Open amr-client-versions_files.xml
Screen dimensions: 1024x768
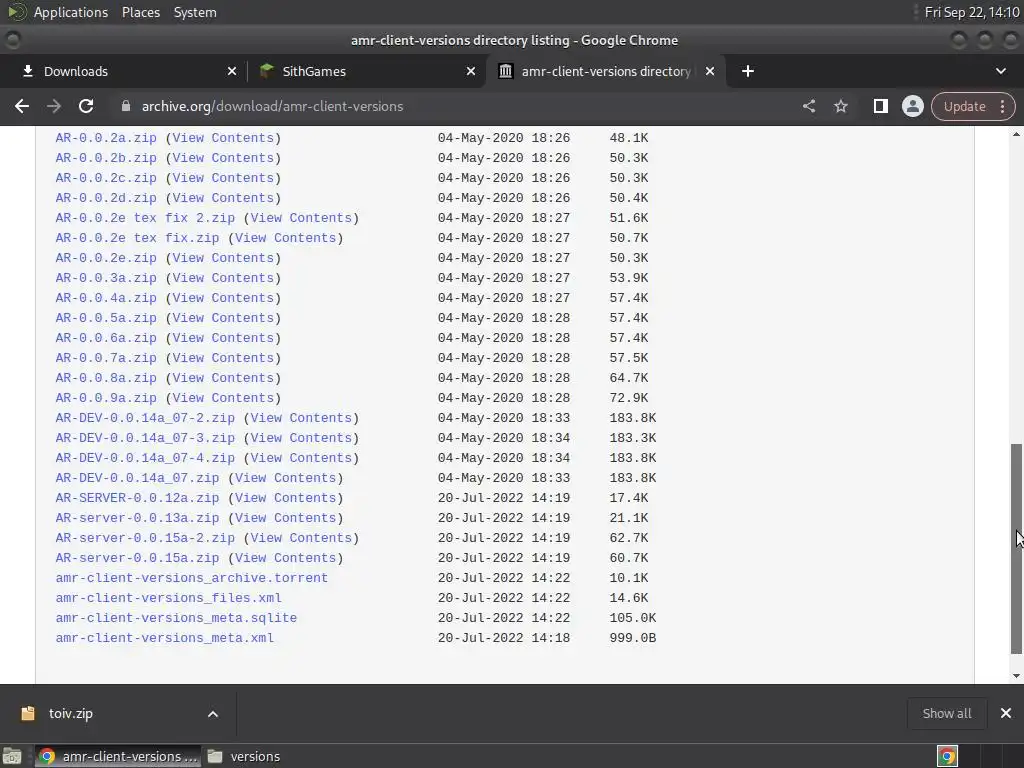pos(168,598)
